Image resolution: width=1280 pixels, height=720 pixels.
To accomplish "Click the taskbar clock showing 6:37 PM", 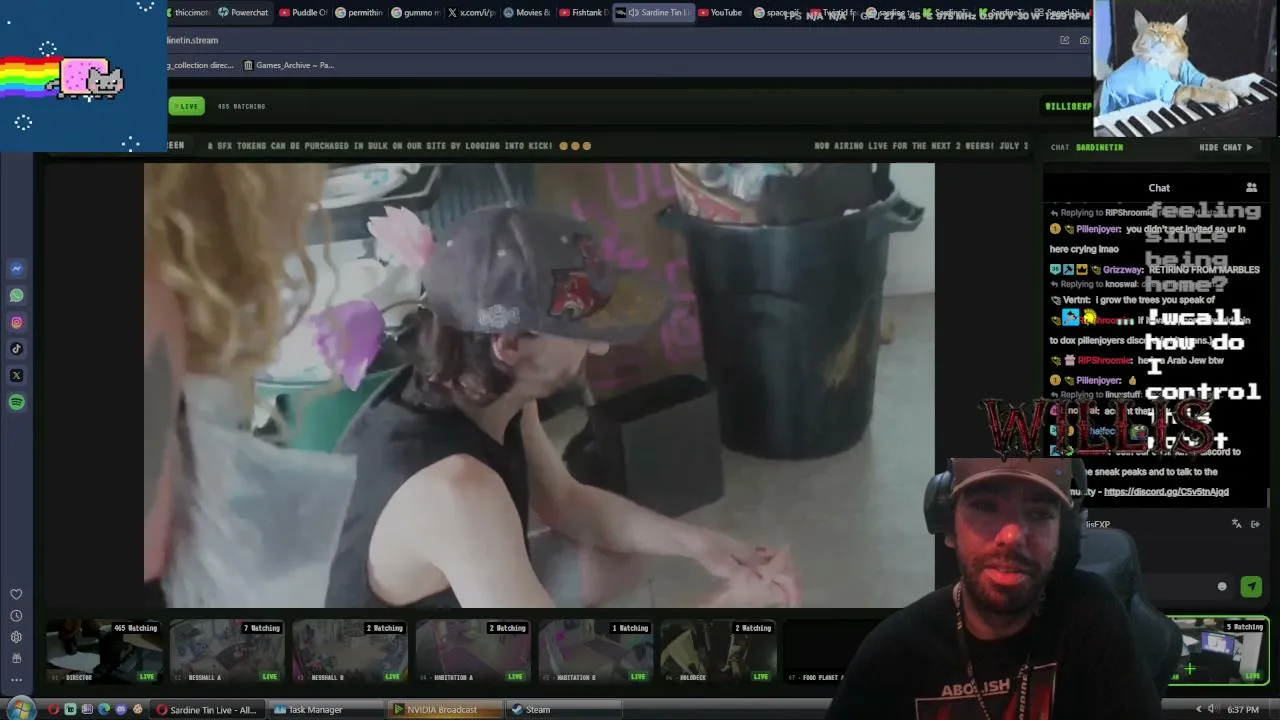I will 1243,710.
